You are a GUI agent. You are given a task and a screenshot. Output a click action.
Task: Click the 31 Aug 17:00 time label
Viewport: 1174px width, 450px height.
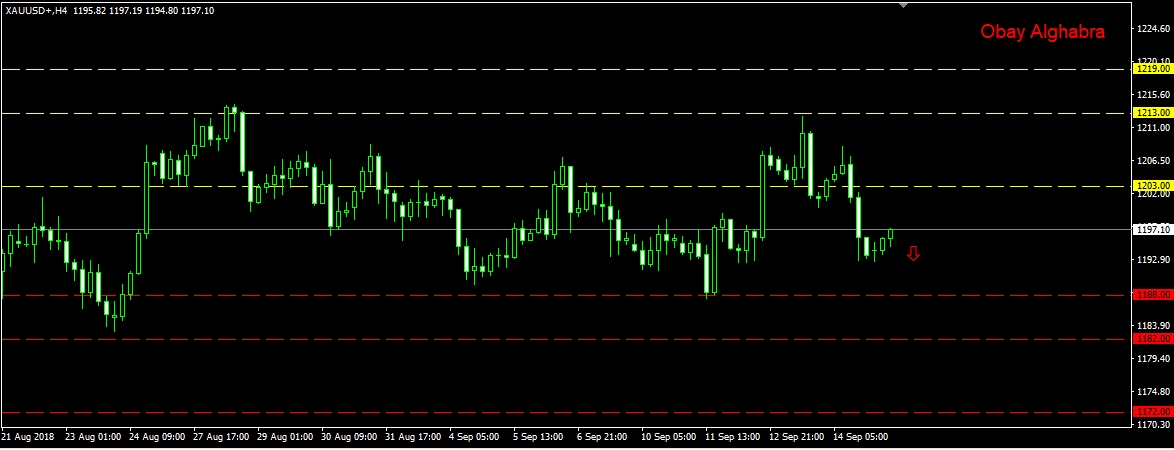[413, 437]
